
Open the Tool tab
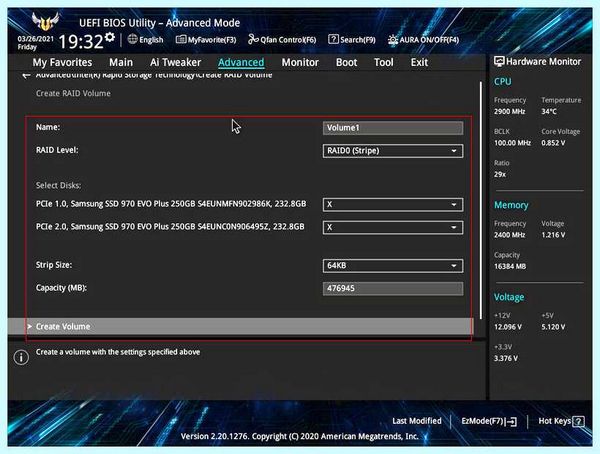point(383,62)
